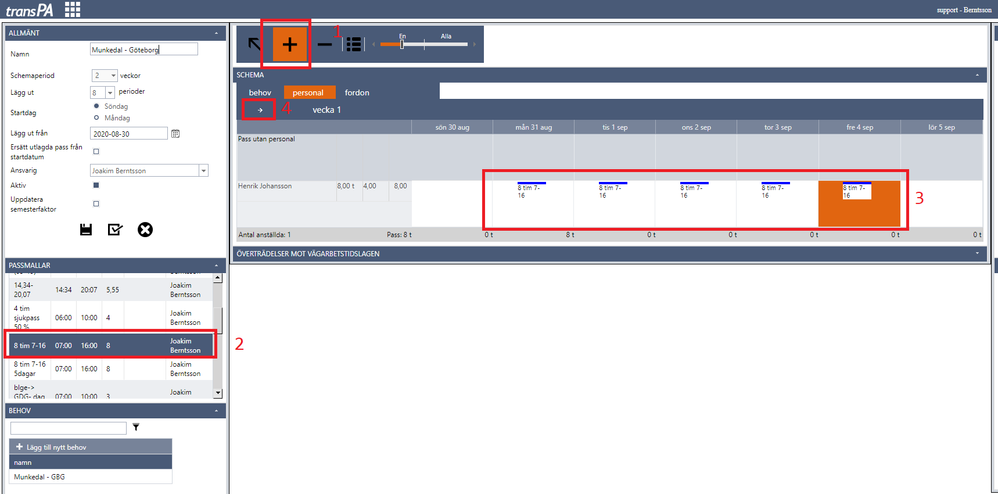Viewport: 998px width, 494px height.
Task: Click Henrik's Tuesday 1 sep shift
Action: 614,191
